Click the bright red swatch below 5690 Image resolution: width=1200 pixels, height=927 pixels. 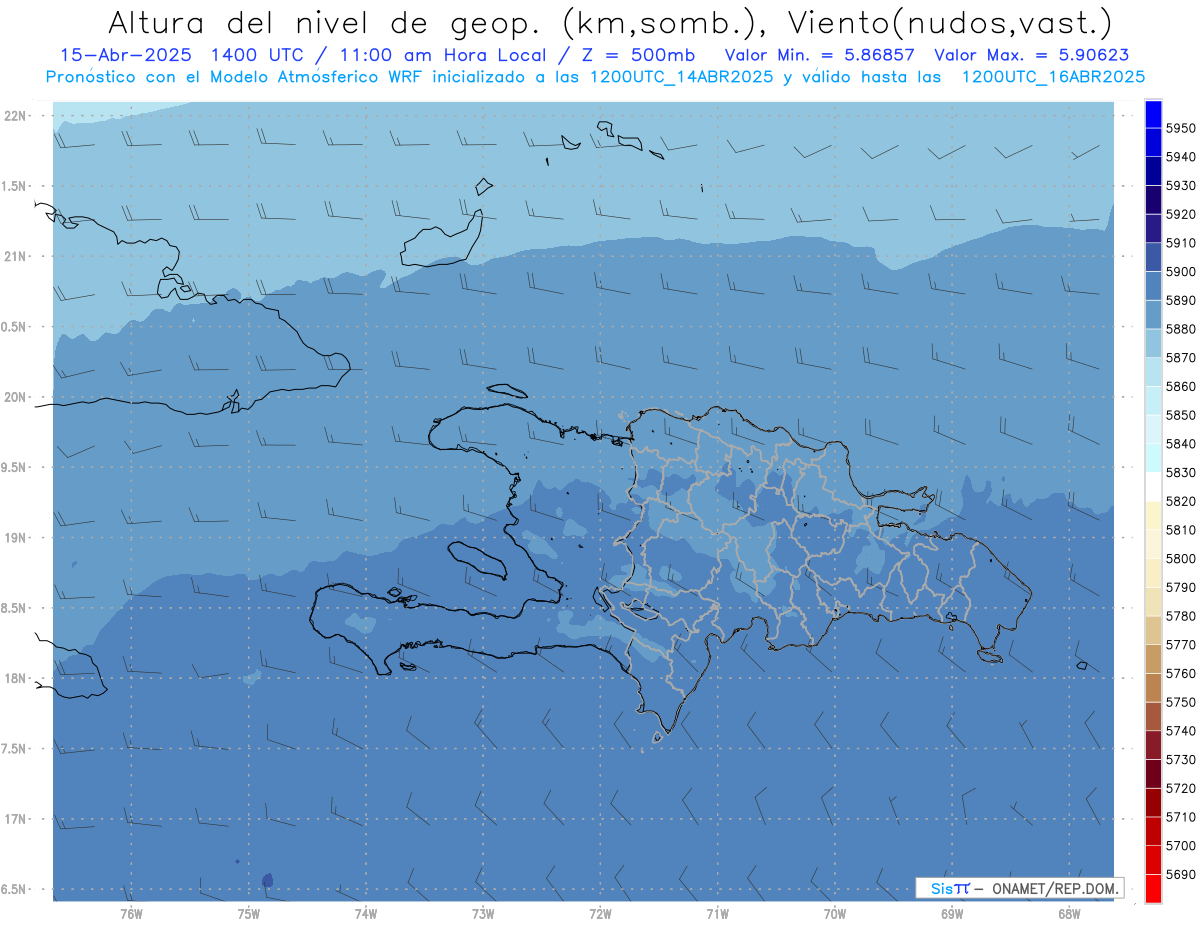click(x=1153, y=889)
